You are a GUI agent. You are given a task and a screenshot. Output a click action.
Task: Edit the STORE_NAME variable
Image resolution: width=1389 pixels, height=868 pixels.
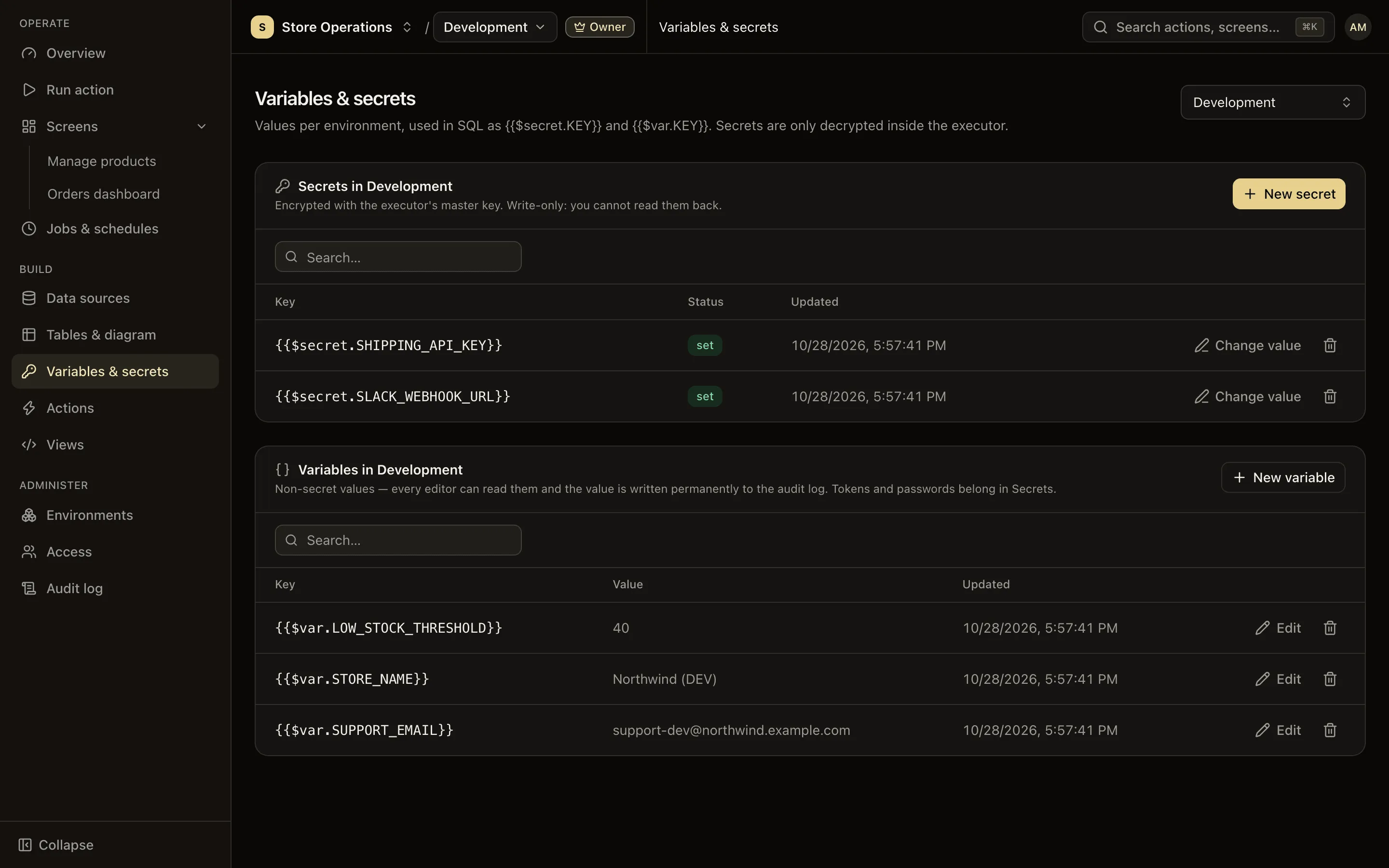[x=1278, y=678]
